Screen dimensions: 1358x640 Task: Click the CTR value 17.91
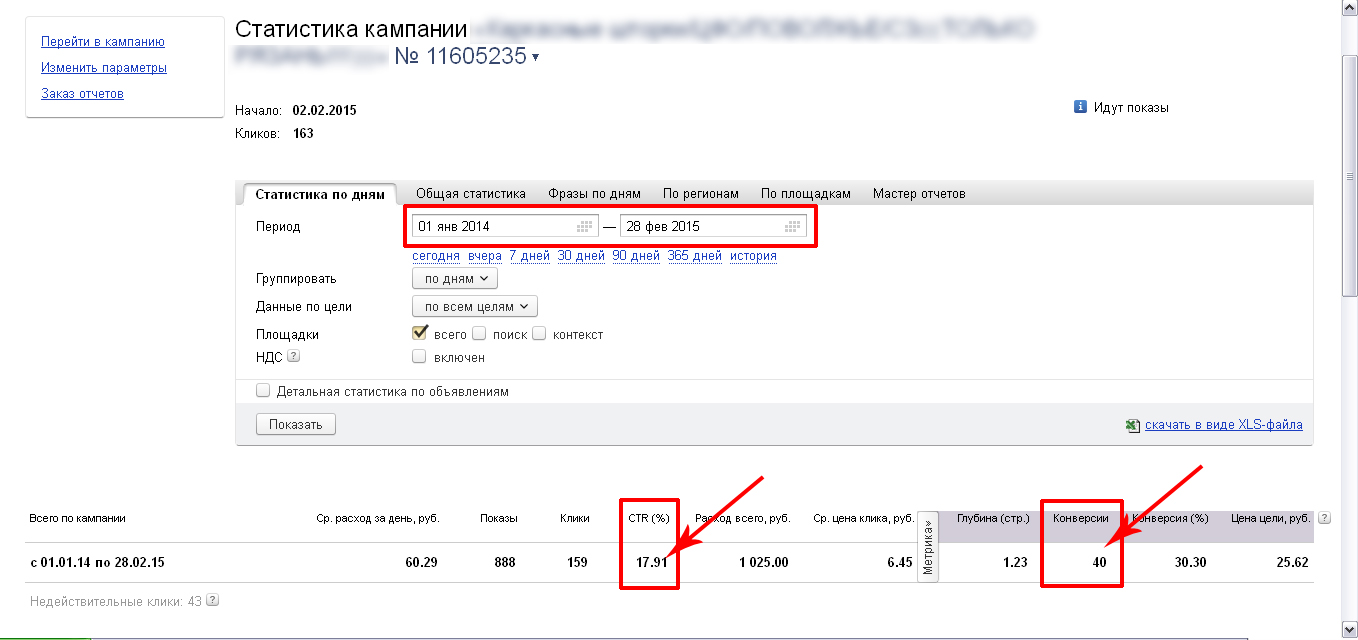pos(651,562)
